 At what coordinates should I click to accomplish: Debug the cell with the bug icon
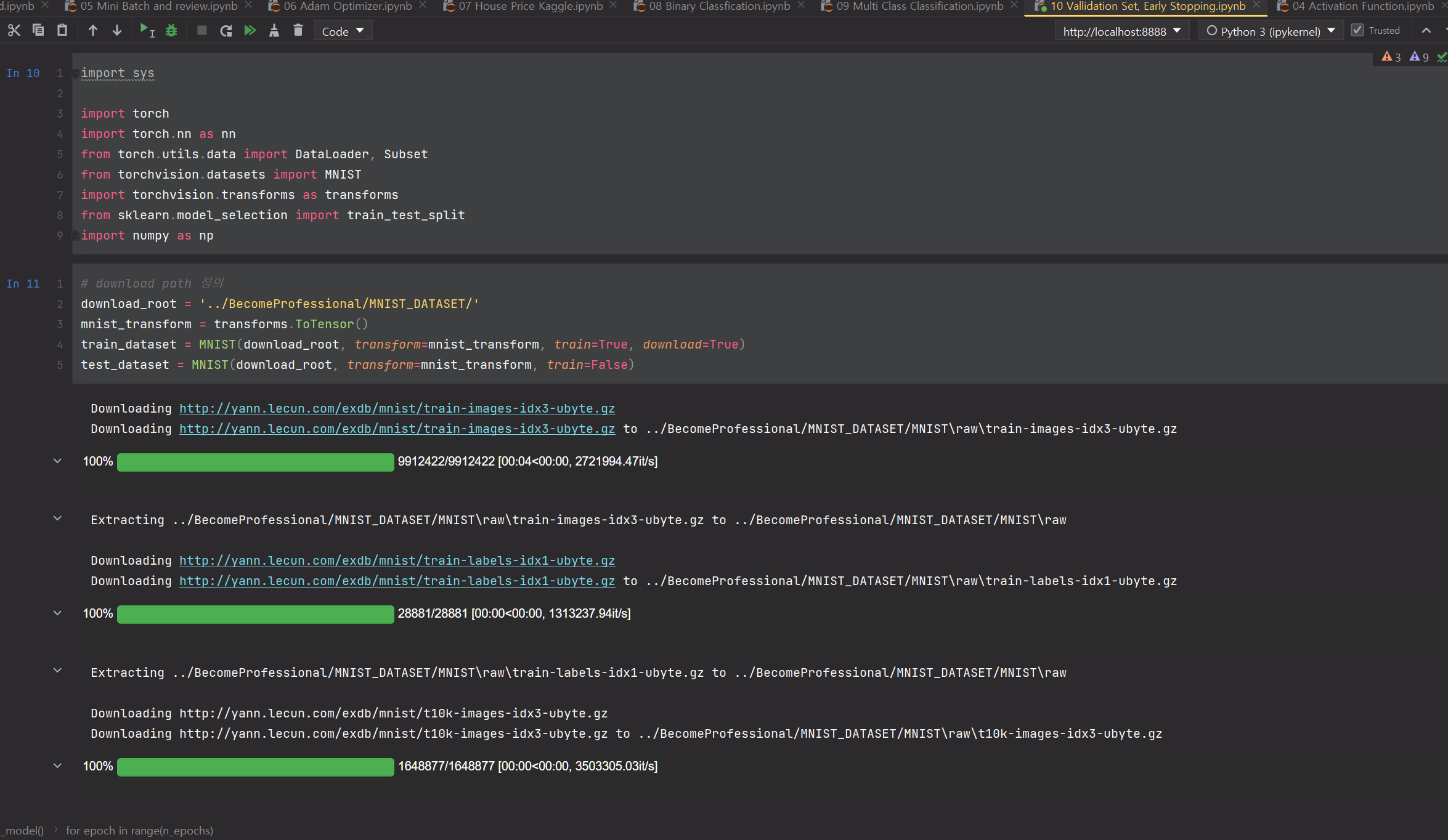[171, 31]
